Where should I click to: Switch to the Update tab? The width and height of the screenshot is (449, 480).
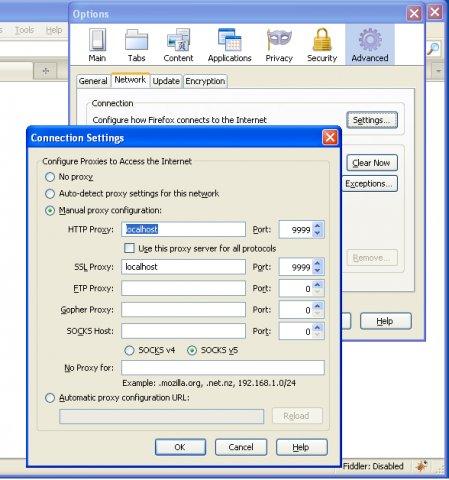[166, 81]
